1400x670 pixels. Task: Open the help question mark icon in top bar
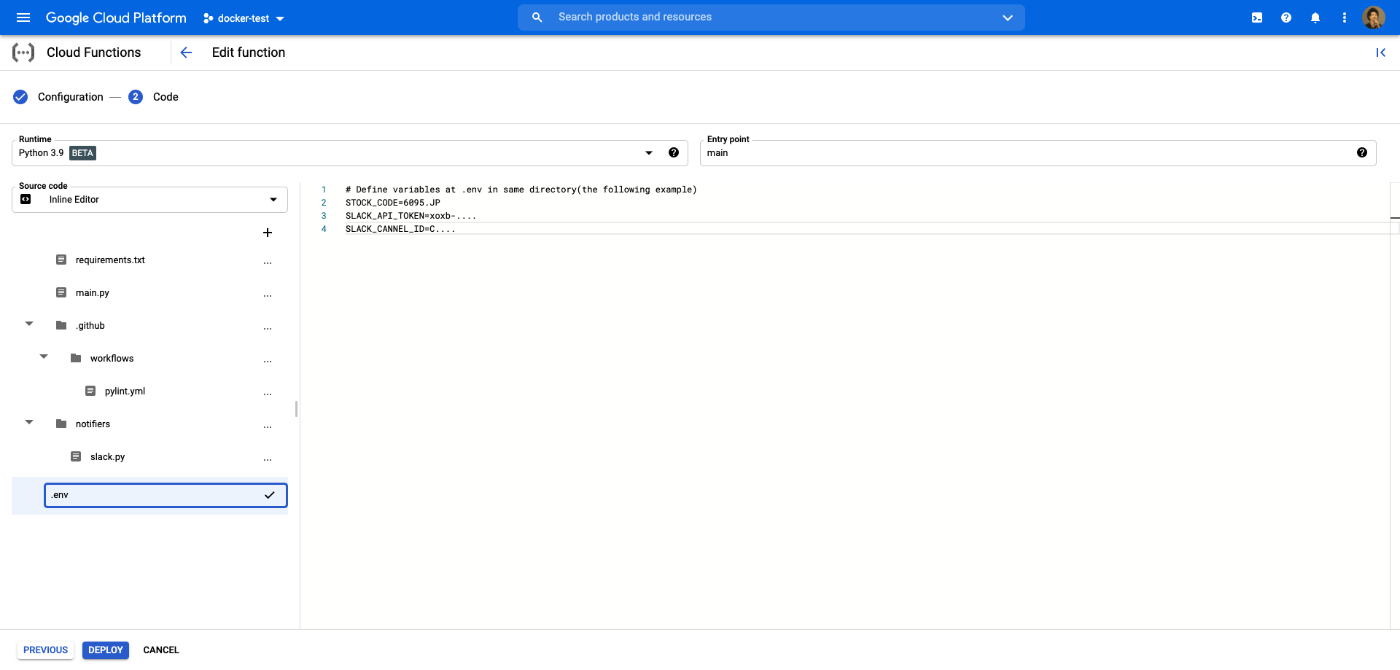1286,18
